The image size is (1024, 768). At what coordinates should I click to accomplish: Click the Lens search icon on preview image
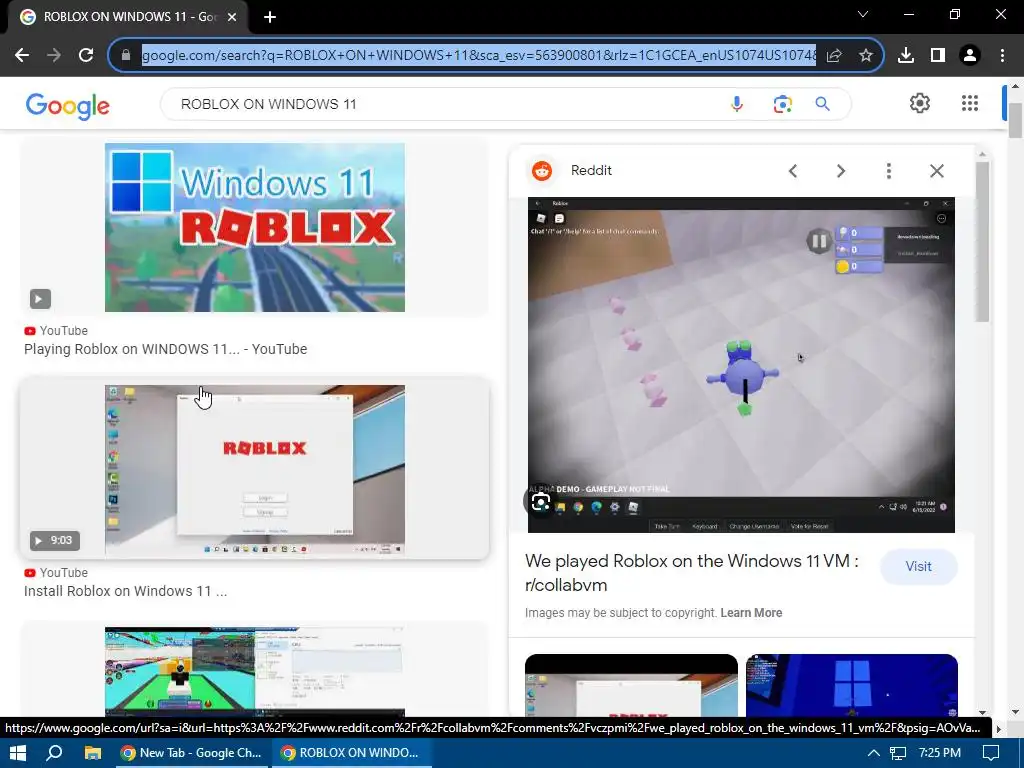point(541,502)
